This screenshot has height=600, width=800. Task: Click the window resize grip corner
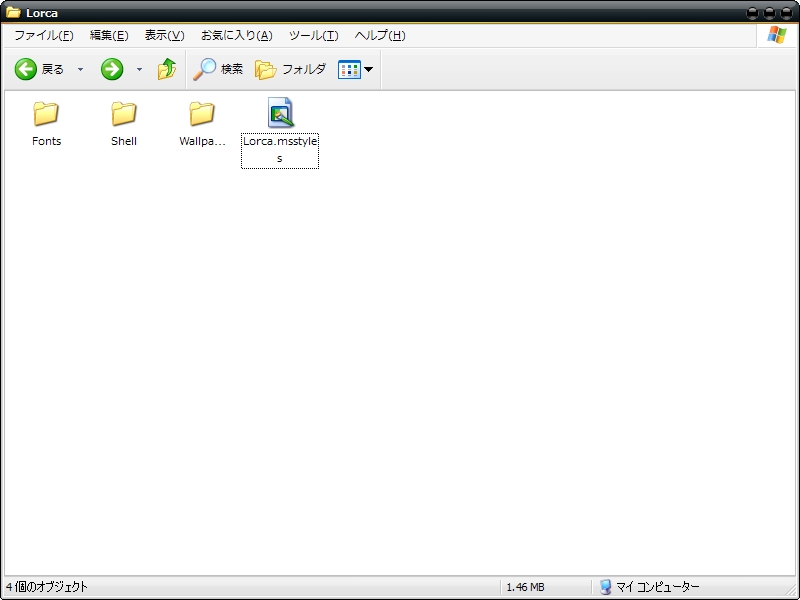click(790, 591)
